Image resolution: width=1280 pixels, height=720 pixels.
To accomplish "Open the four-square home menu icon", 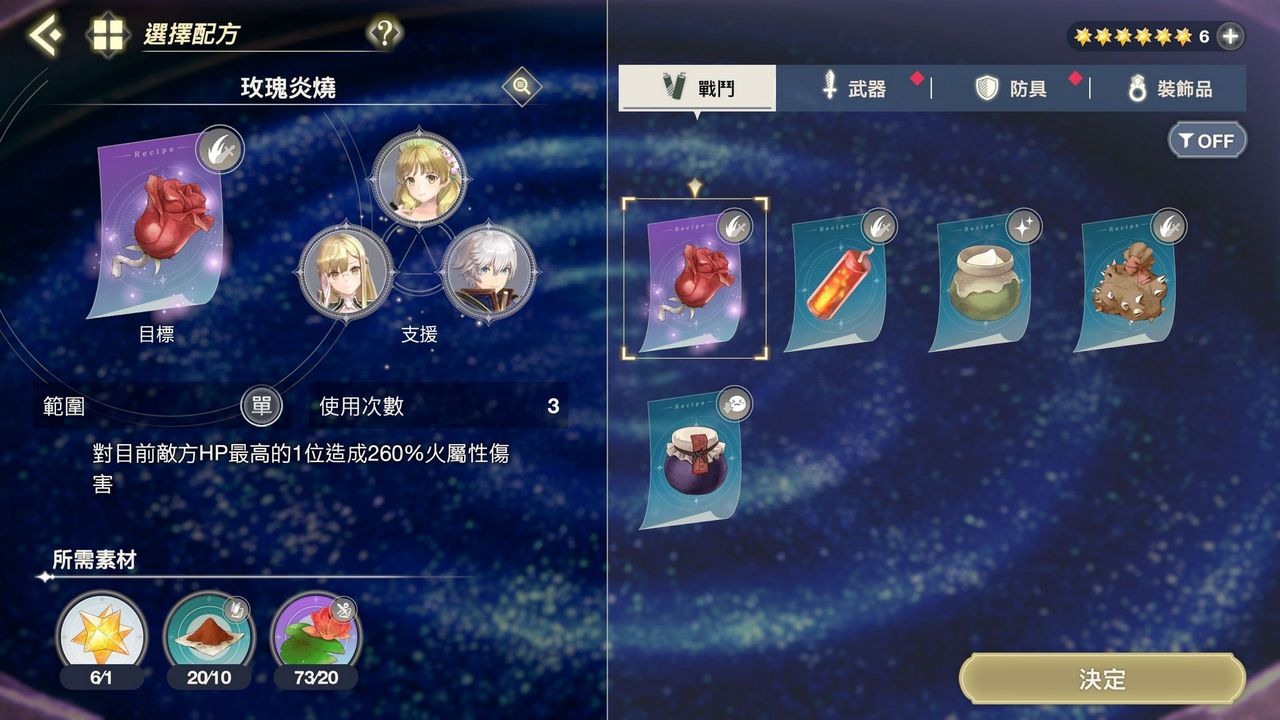I will click(107, 36).
